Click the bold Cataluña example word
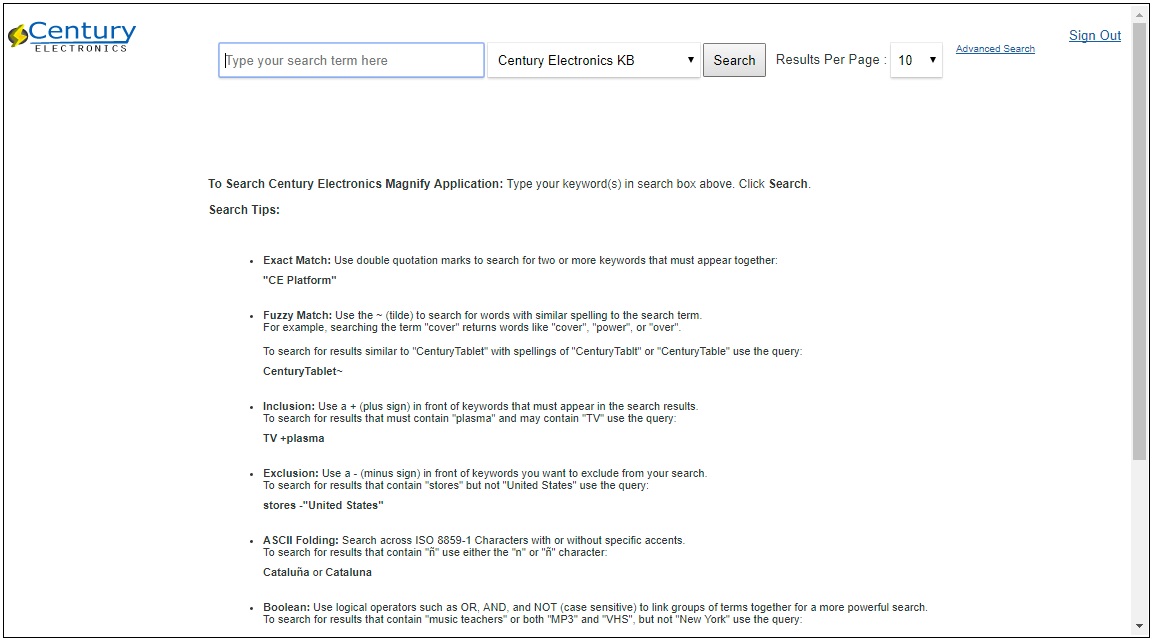The height and width of the screenshot is (641, 1153). click(286, 572)
